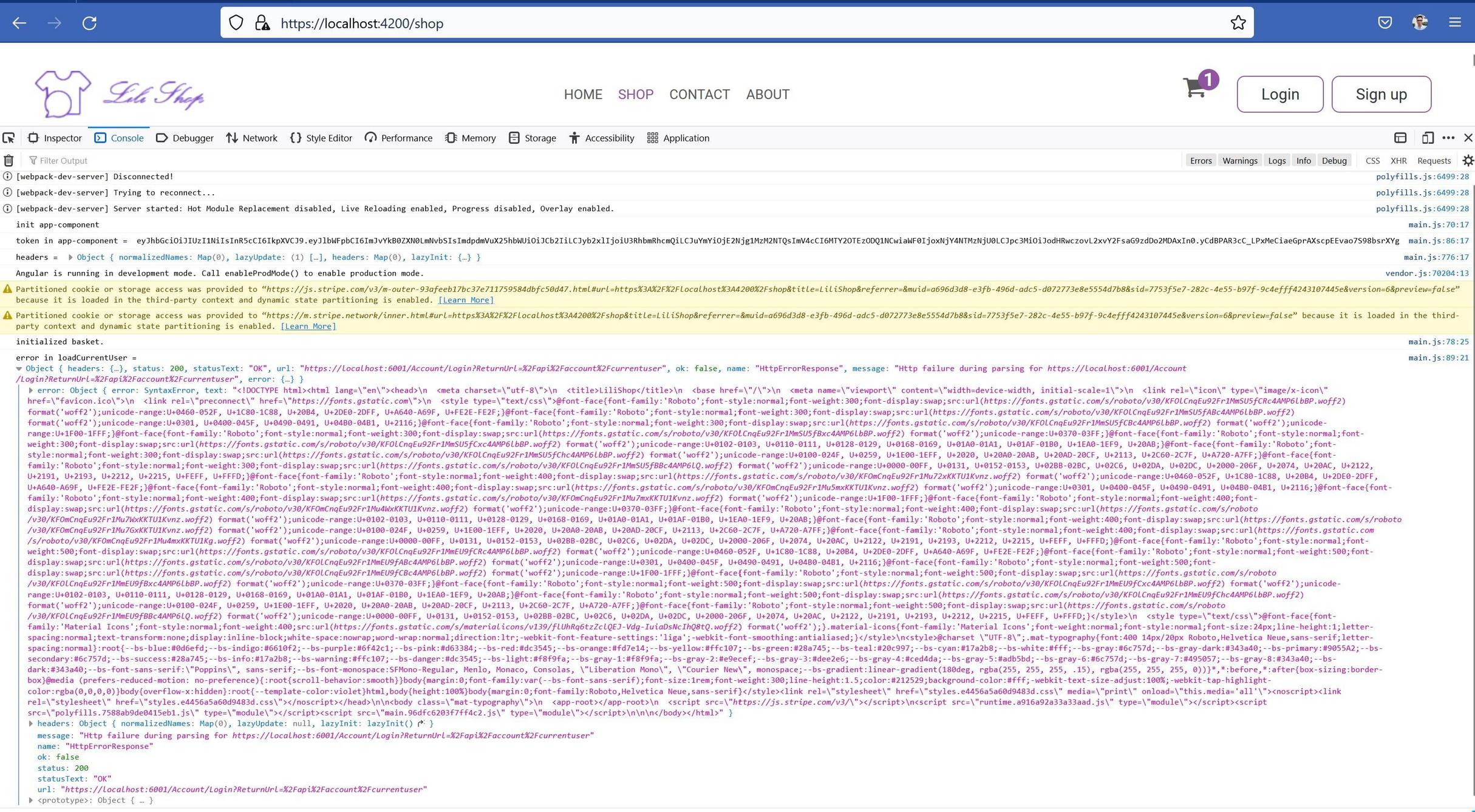Open the SHOP page link
This screenshot has height=812, width=1475.
[x=636, y=95]
